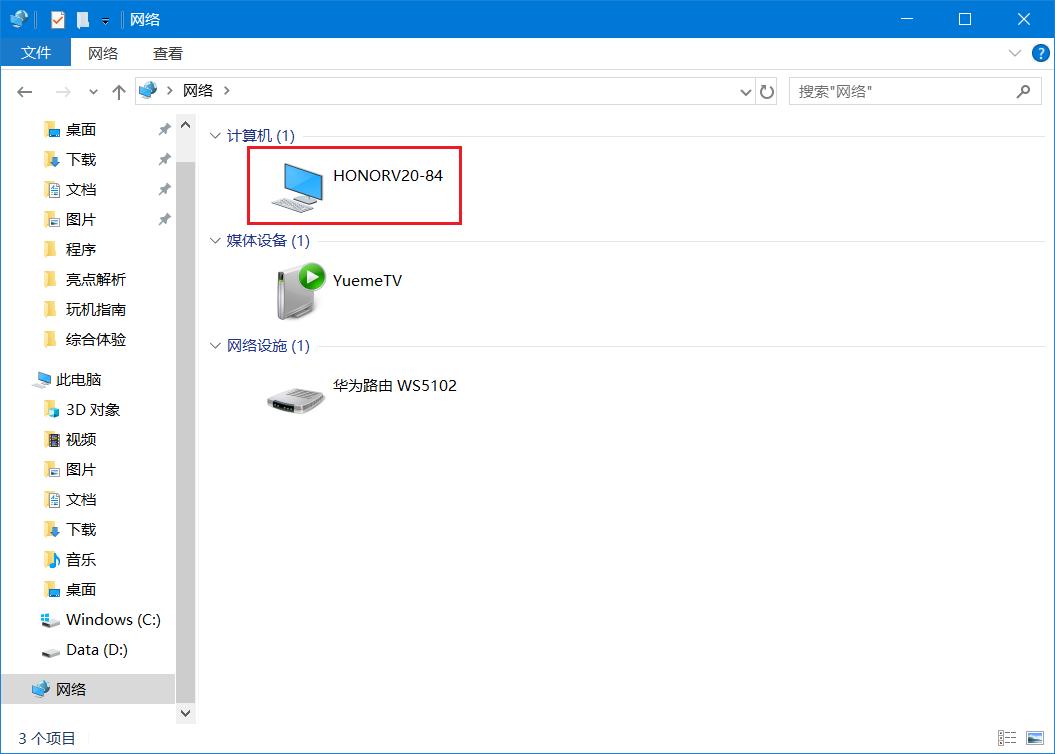Screen dimensions: 1055x754
Task: Click the 音乐 folder icon
Action: pos(52,559)
